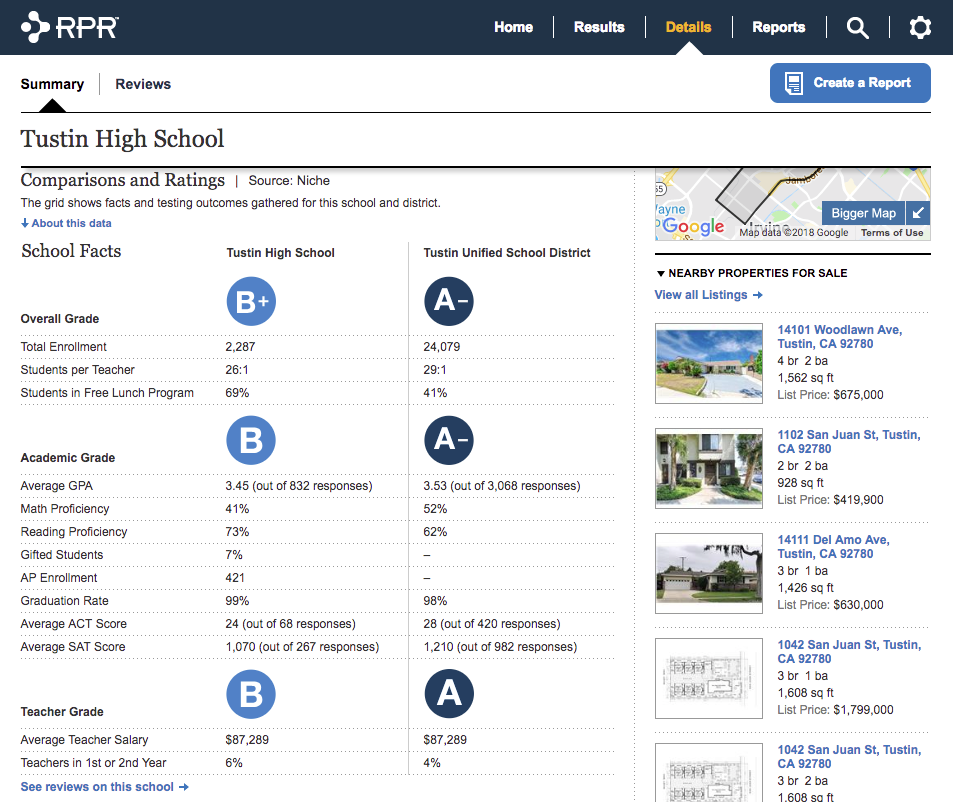Click the Reading Proficiency 73% value
Screen dimensions: 953x802
(x=237, y=532)
